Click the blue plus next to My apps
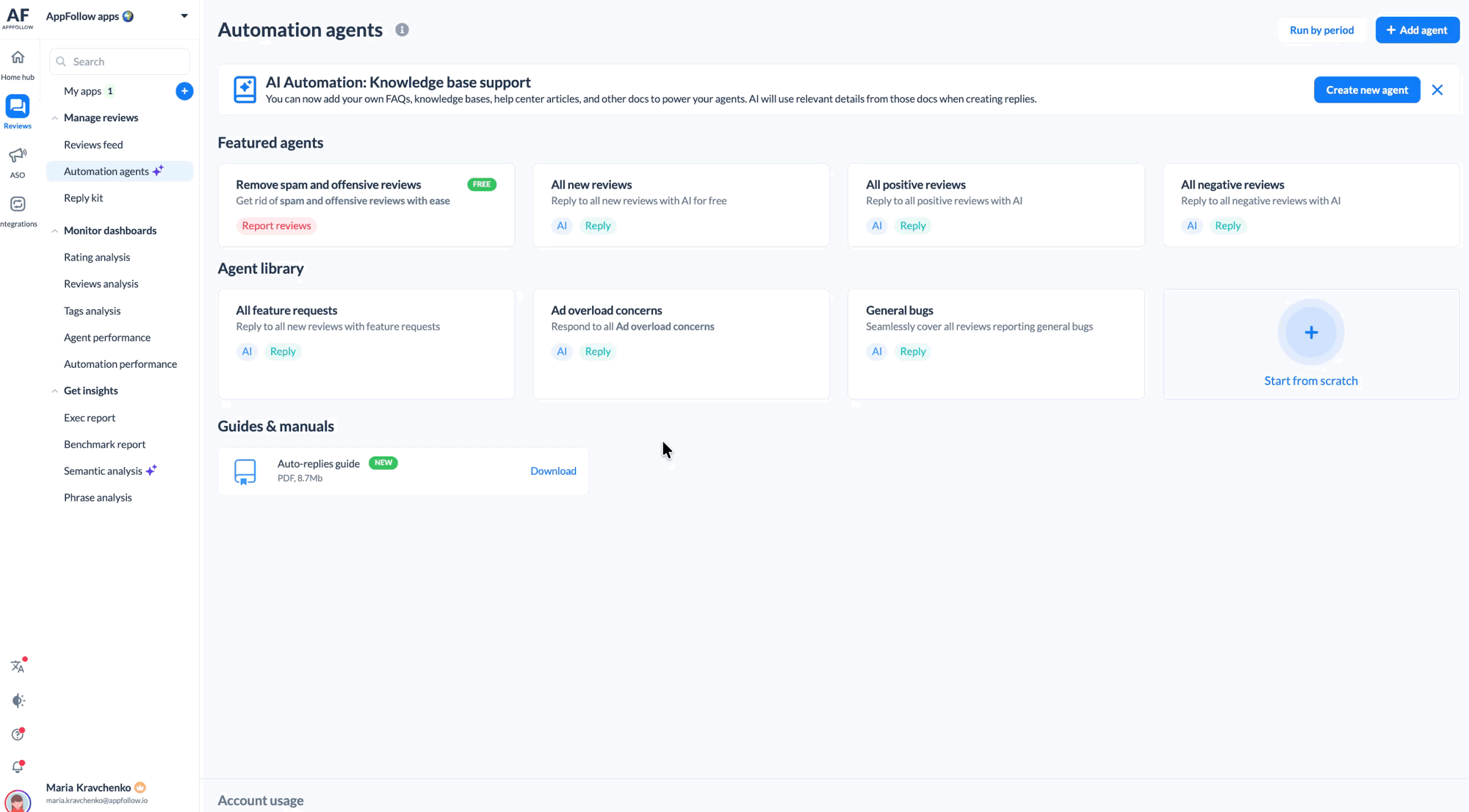 click(184, 91)
